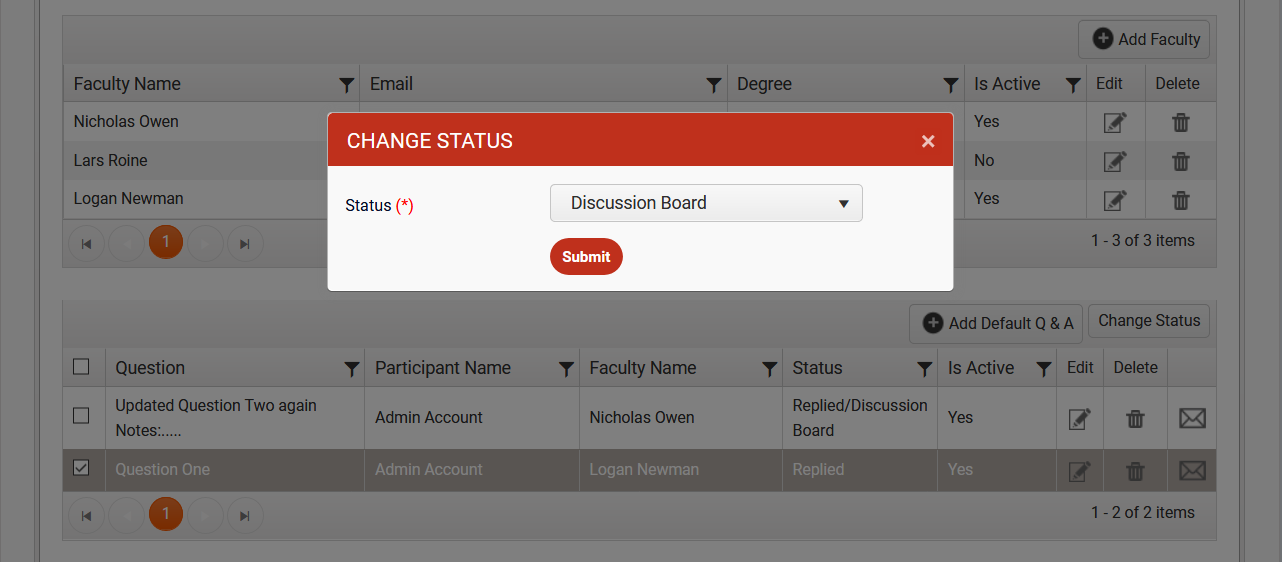Screen dimensions: 1282x562
Task: Send mail for Updated Question Two row
Action: click(x=1192, y=418)
